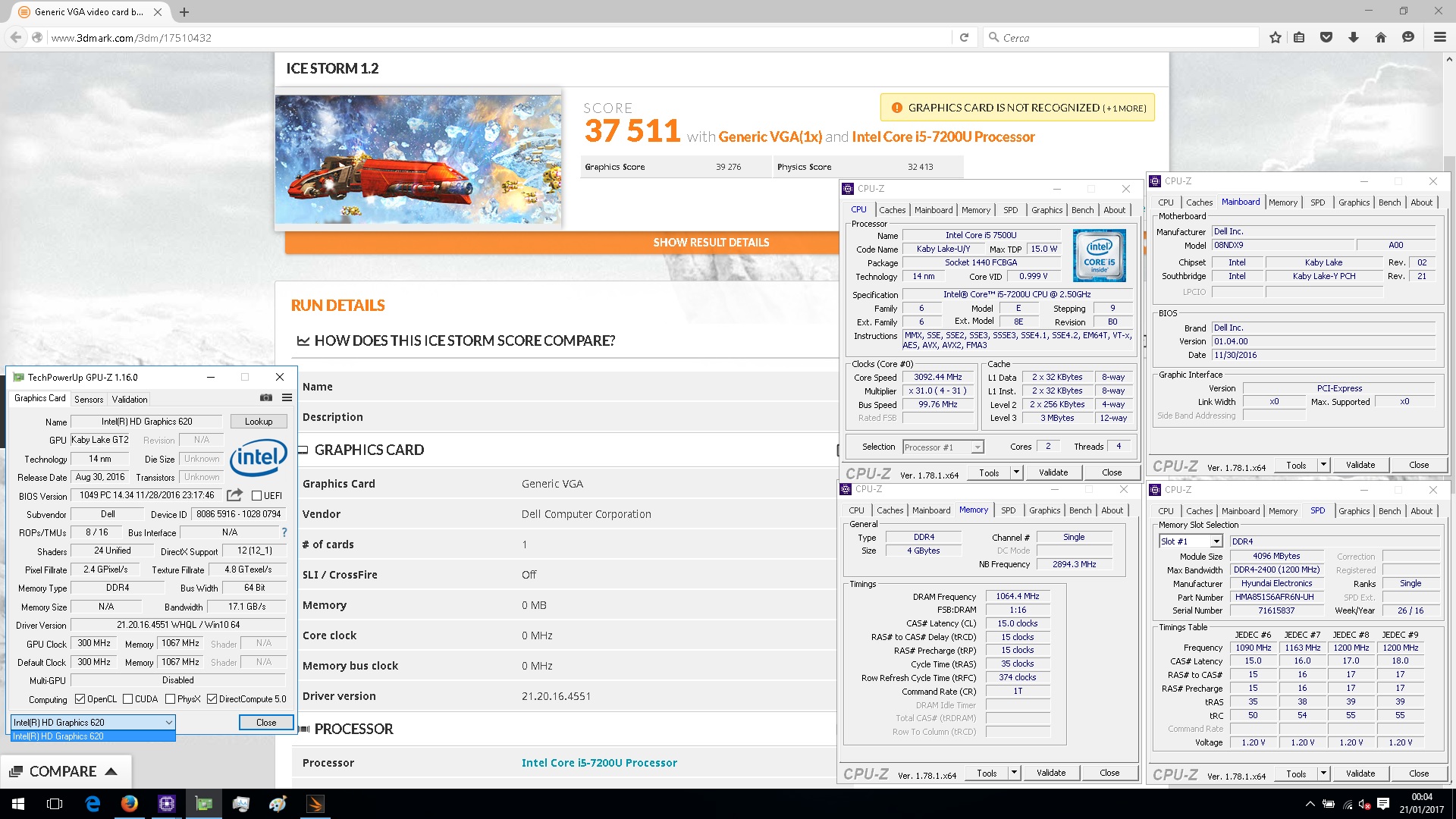This screenshot has width=1456, height=819.
Task: Click the clock and date in the taskbar
Action: pyautogui.click(x=1422, y=804)
